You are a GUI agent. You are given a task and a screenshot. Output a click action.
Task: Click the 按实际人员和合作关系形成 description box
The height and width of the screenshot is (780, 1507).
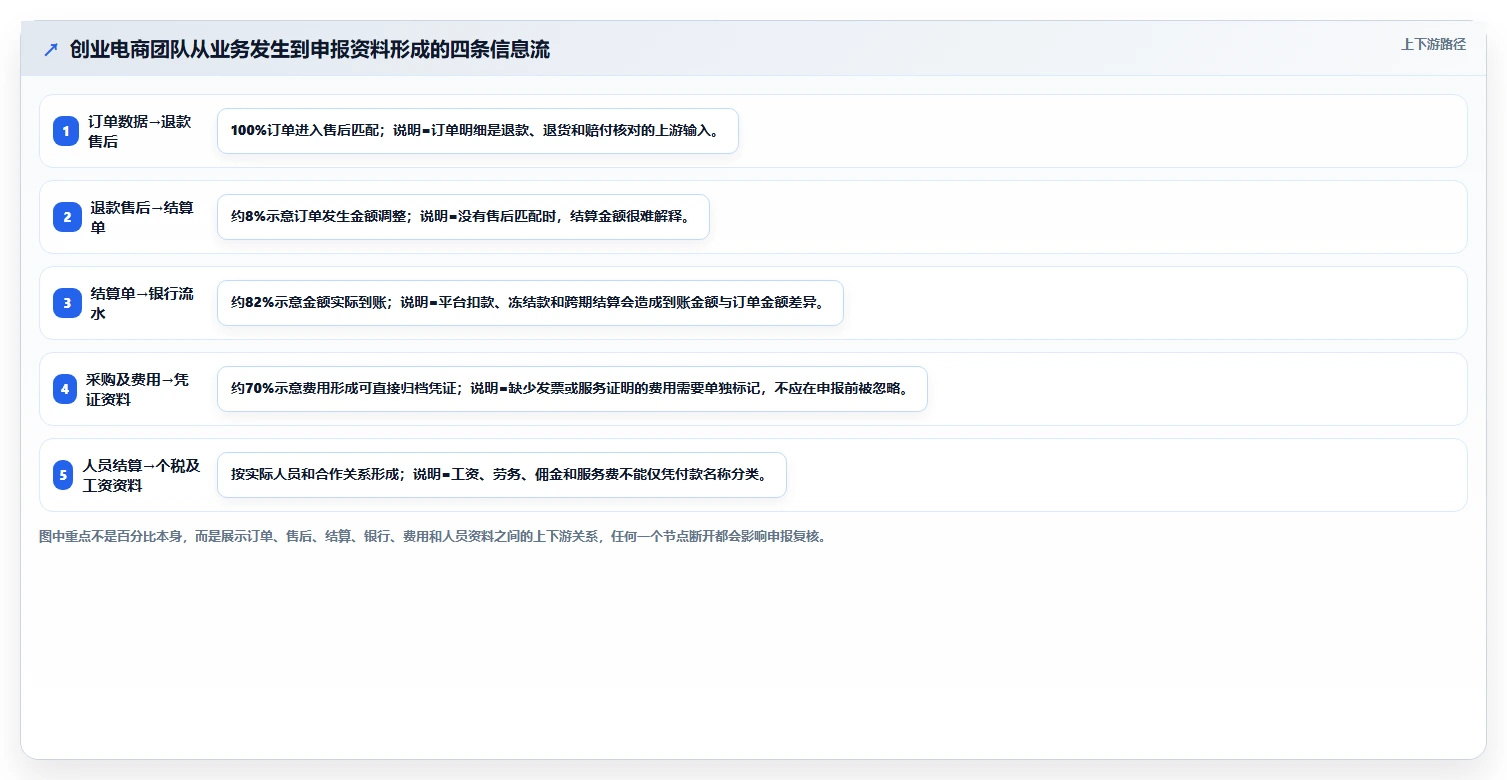pyautogui.click(x=502, y=475)
